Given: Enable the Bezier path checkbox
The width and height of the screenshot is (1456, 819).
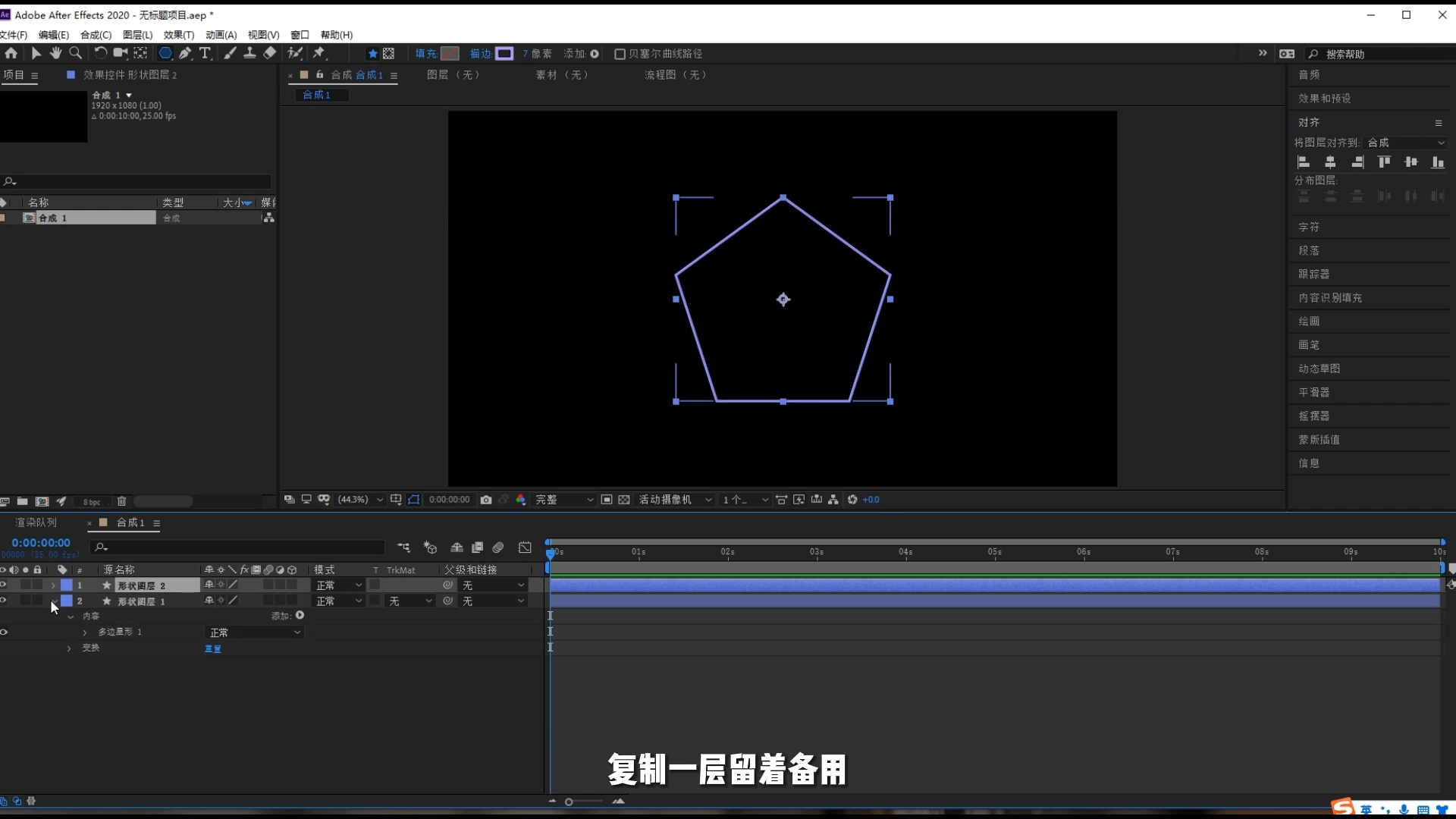Looking at the screenshot, I should (620, 54).
